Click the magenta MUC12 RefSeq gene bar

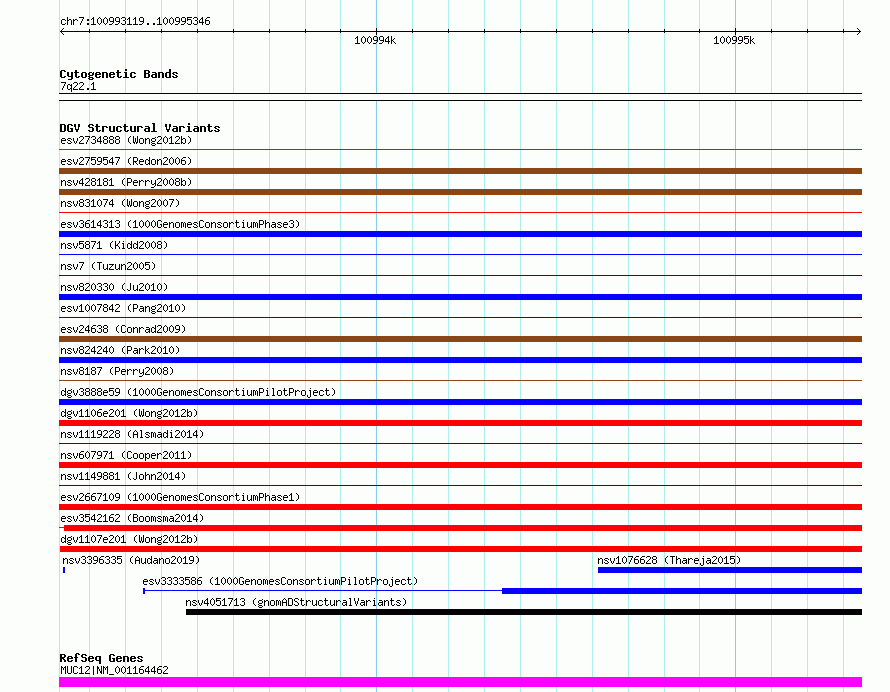pyautogui.click(x=460, y=682)
